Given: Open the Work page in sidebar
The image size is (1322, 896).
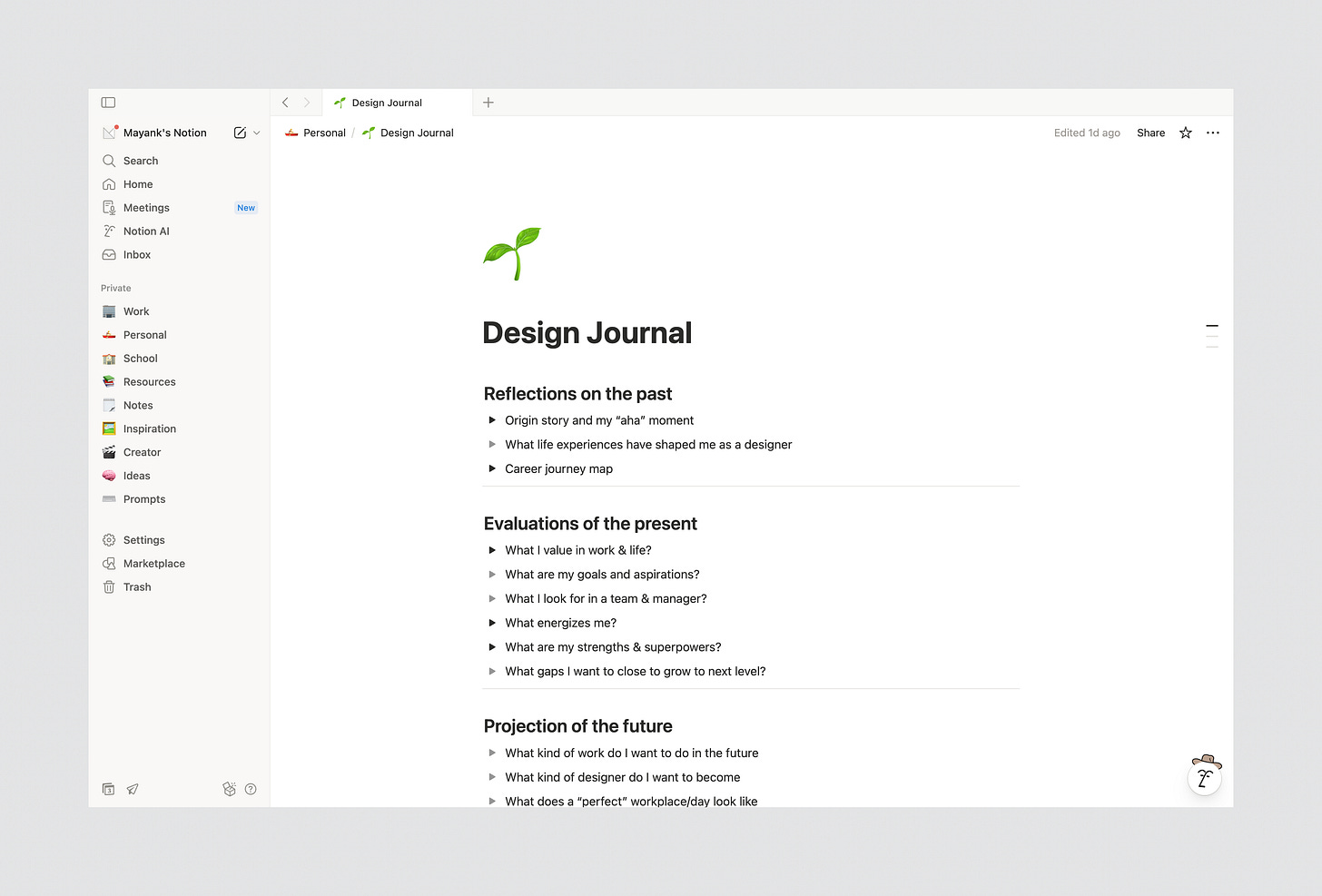Looking at the screenshot, I should point(180,311).
